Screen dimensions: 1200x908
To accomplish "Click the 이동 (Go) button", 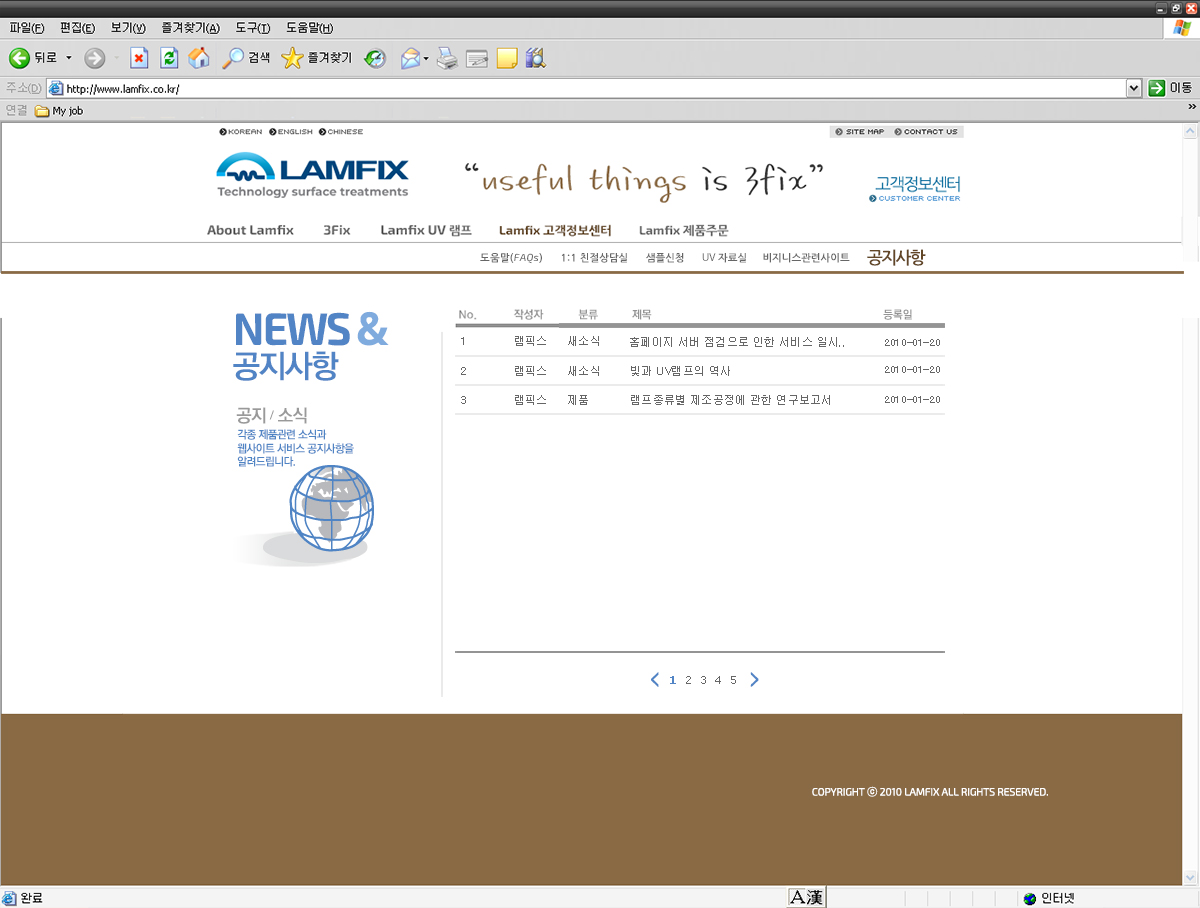I will [1170, 88].
